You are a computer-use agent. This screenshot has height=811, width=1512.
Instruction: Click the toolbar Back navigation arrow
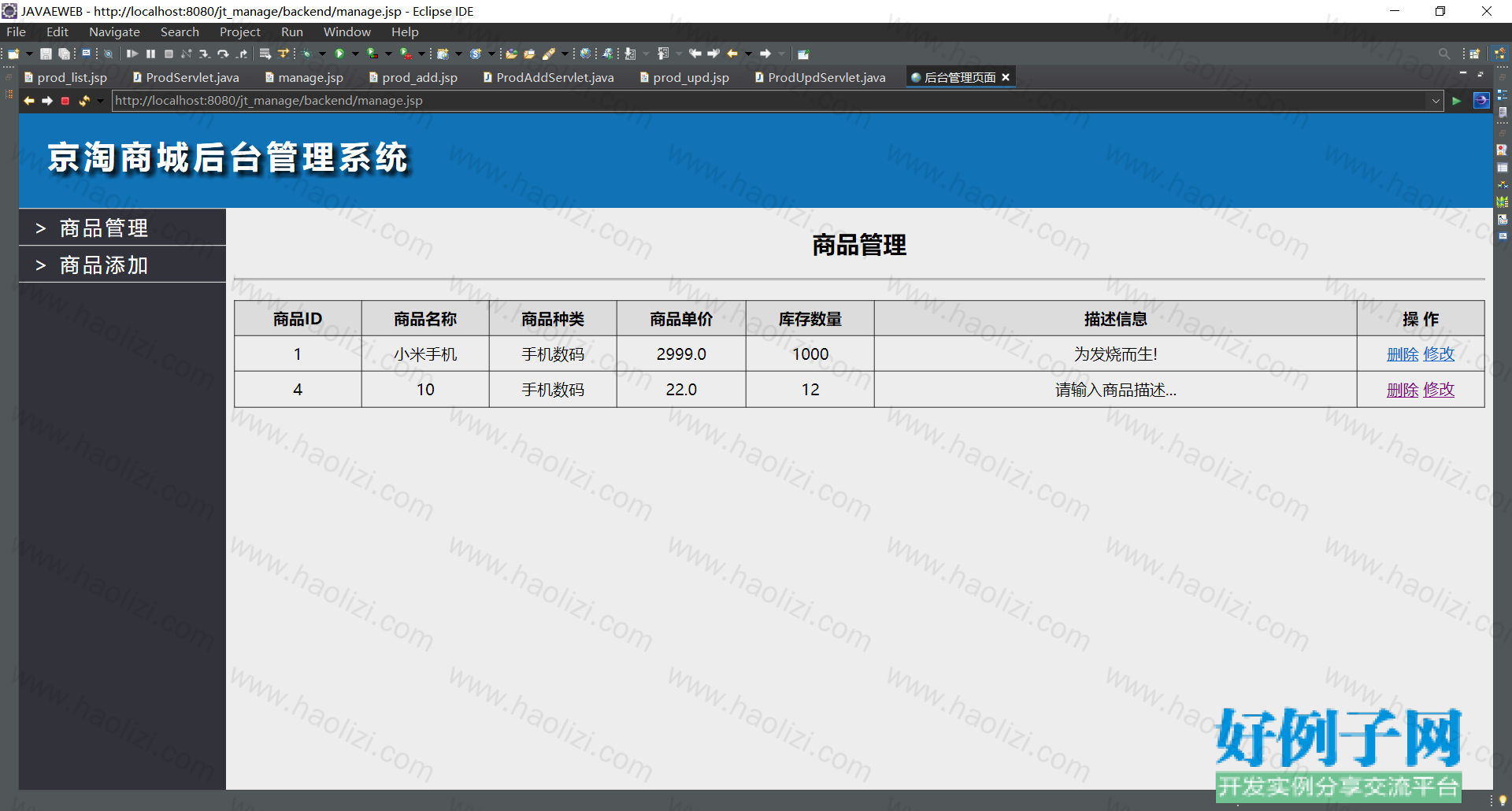click(732, 54)
